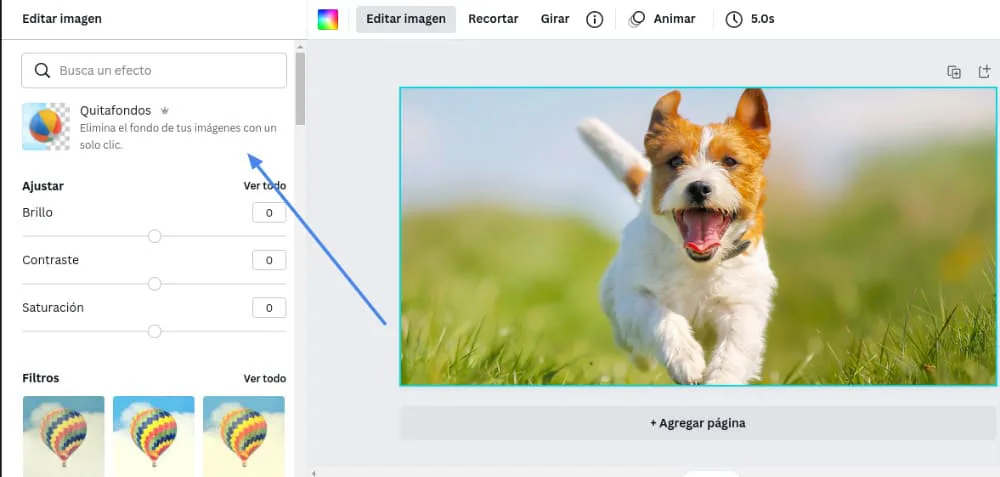Click the Editar imagen panel title
The height and width of the screenshot is (477, 1000).
(x=62, y=19)
